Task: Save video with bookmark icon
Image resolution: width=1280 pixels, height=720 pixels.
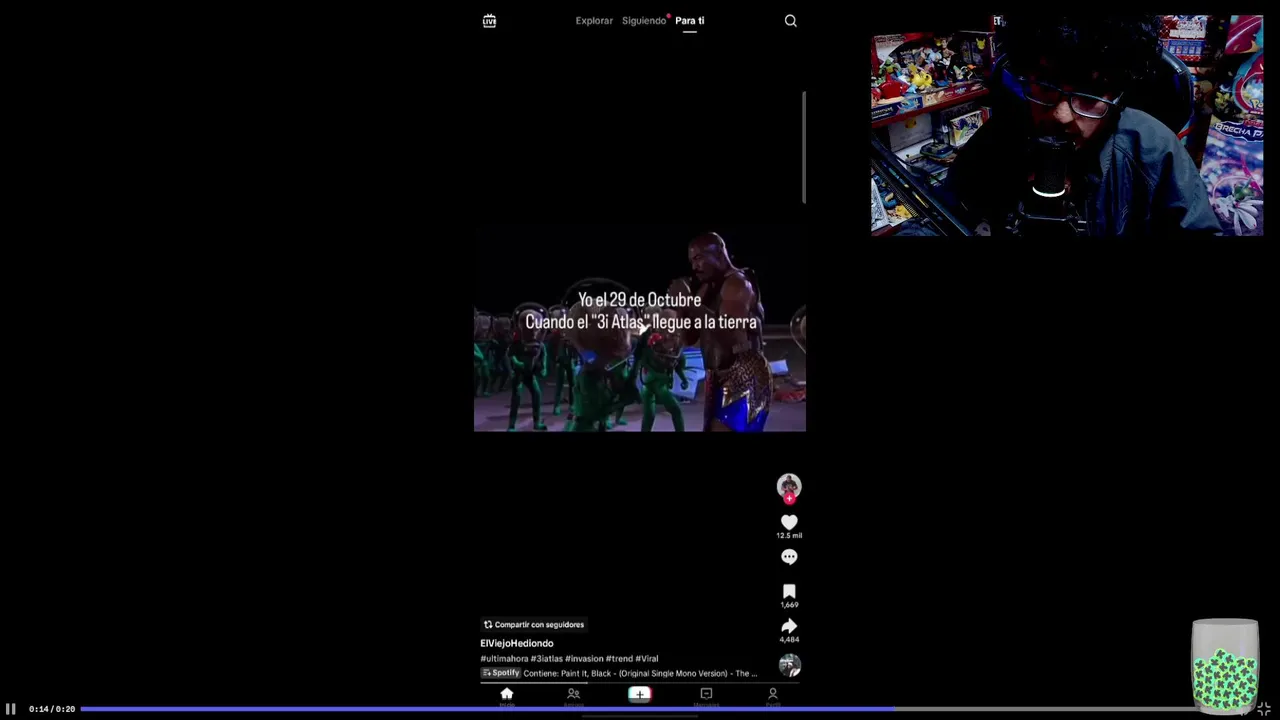Action: point(789,591)
